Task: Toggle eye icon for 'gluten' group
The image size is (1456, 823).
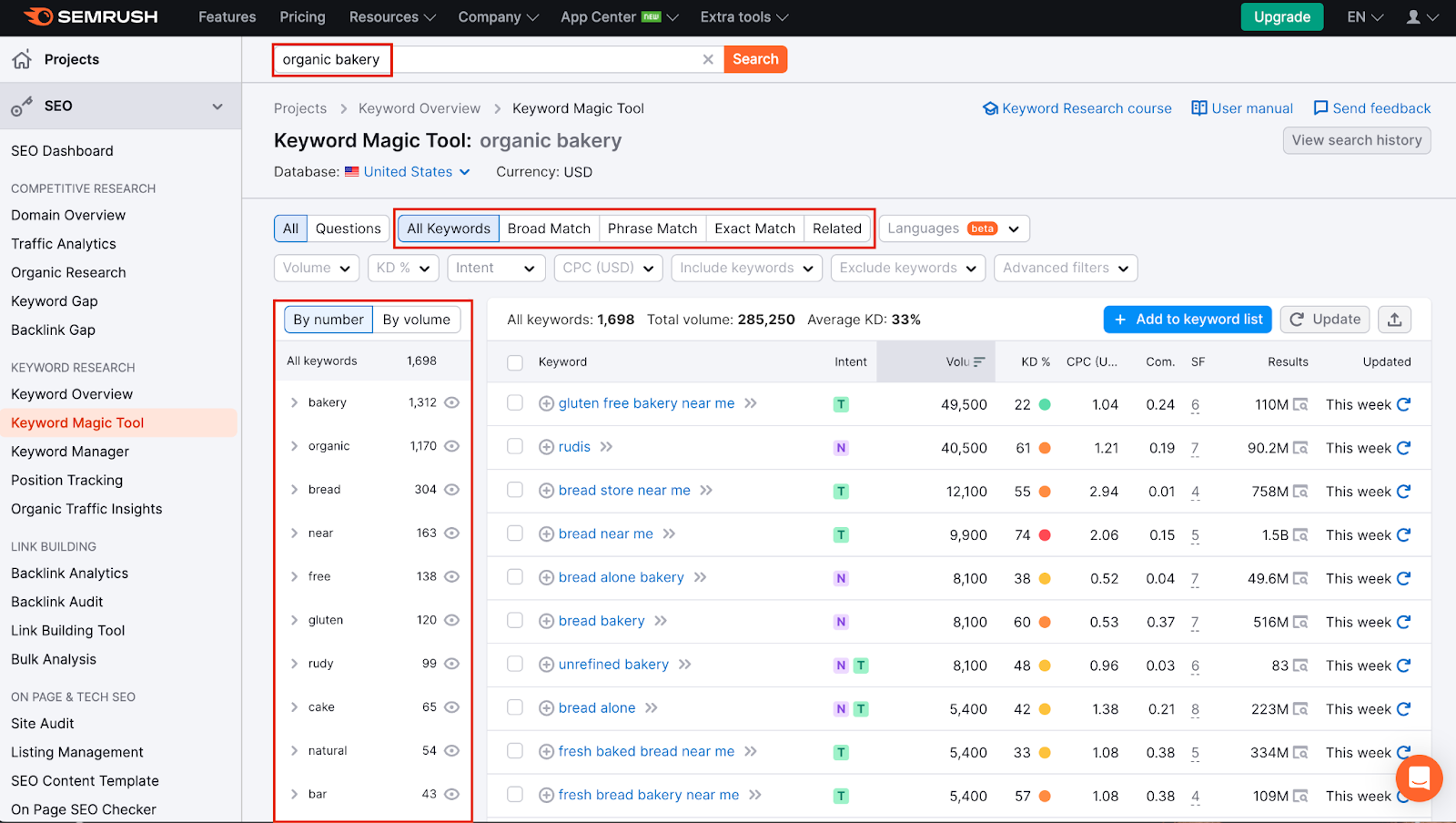Action: 451,620
